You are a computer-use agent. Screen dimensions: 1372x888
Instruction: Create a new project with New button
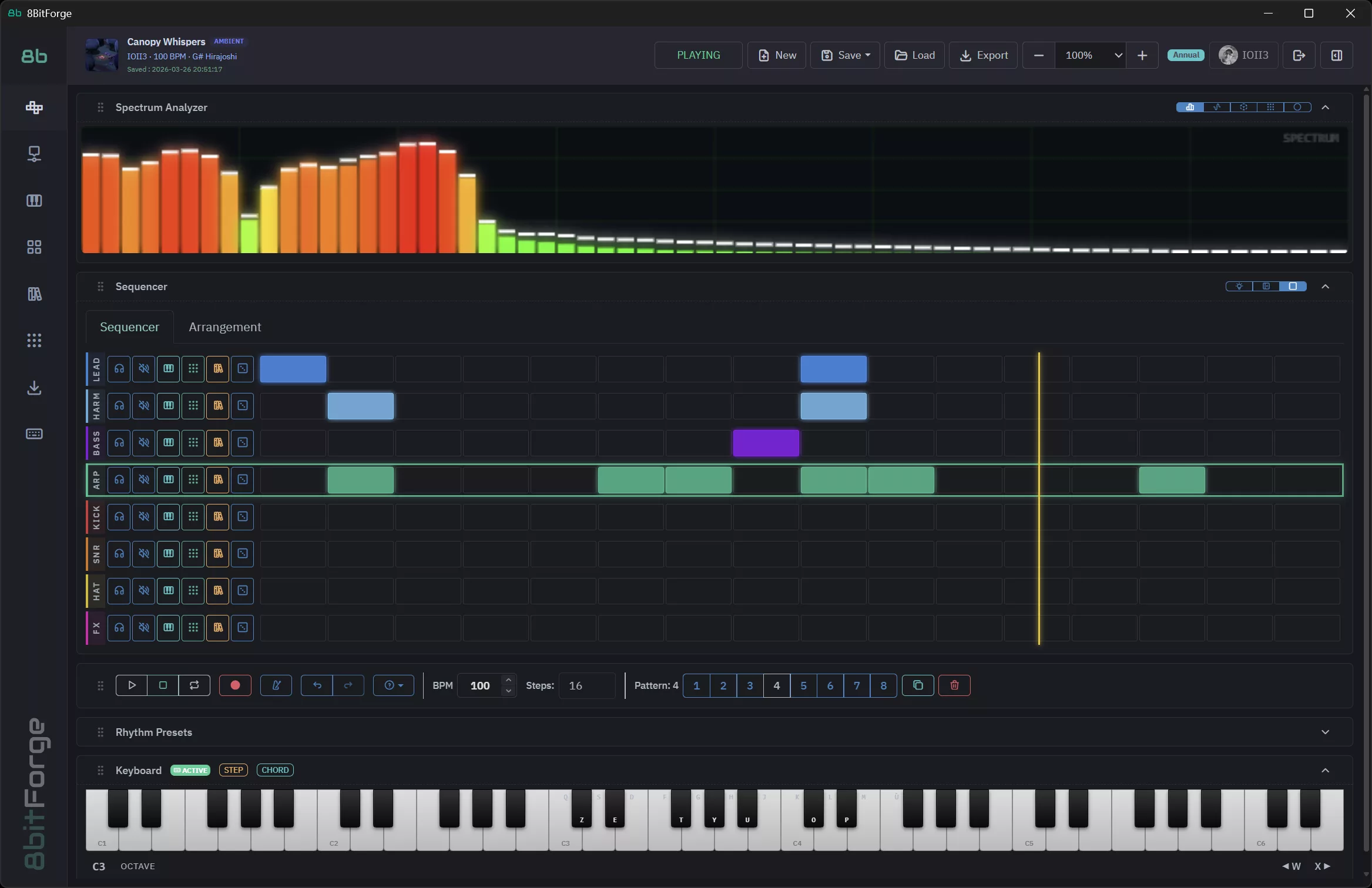click(776, 55)
